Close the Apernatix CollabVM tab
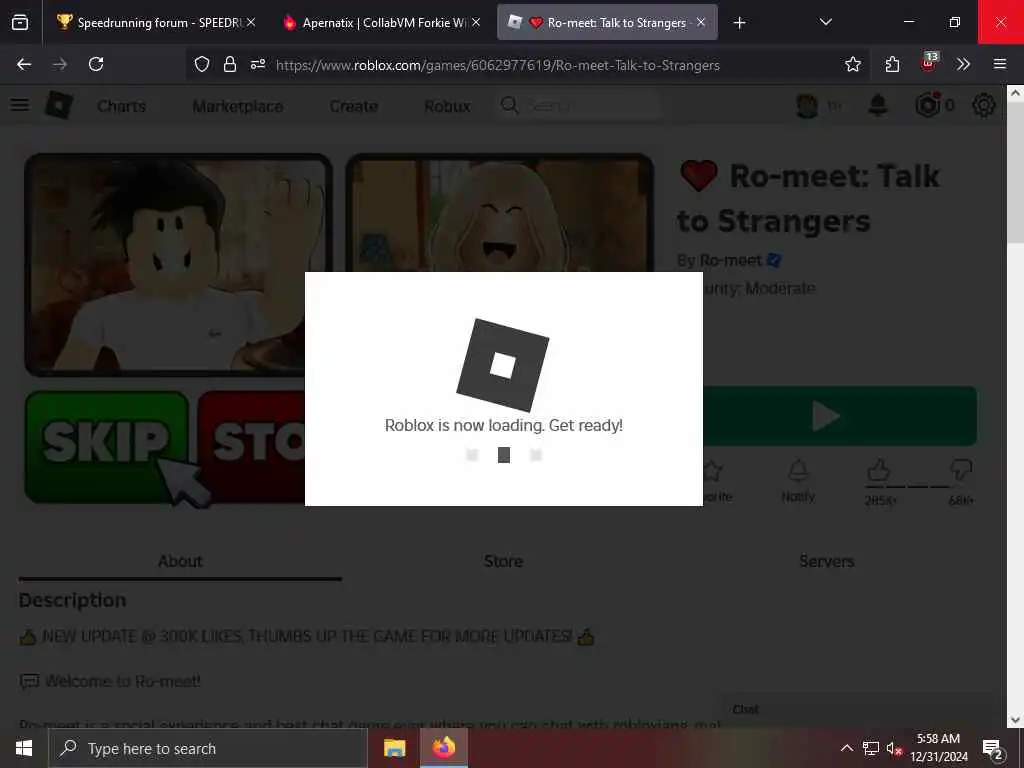The image size is (1024, 768). click(x=476, y=23)
